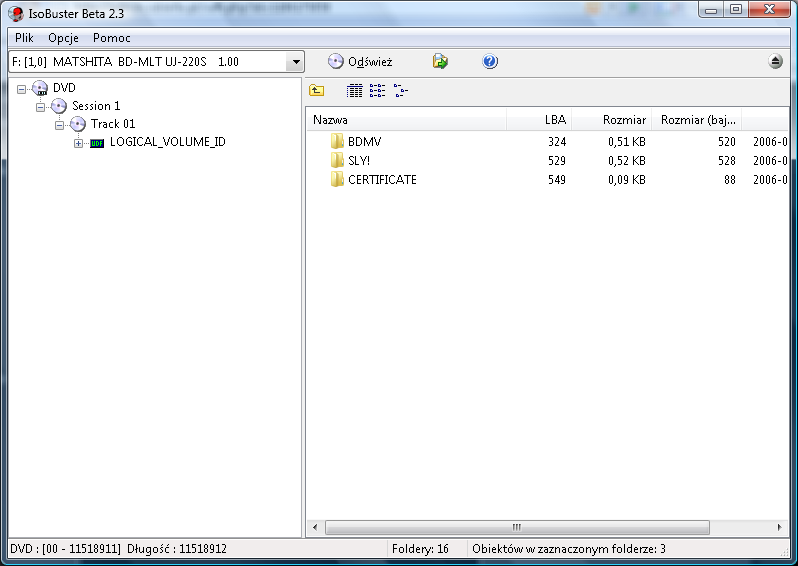Collapse the Track 01 node
This screenshot has width=798, height=566.
pyautogui.click(x=59, y=125)
